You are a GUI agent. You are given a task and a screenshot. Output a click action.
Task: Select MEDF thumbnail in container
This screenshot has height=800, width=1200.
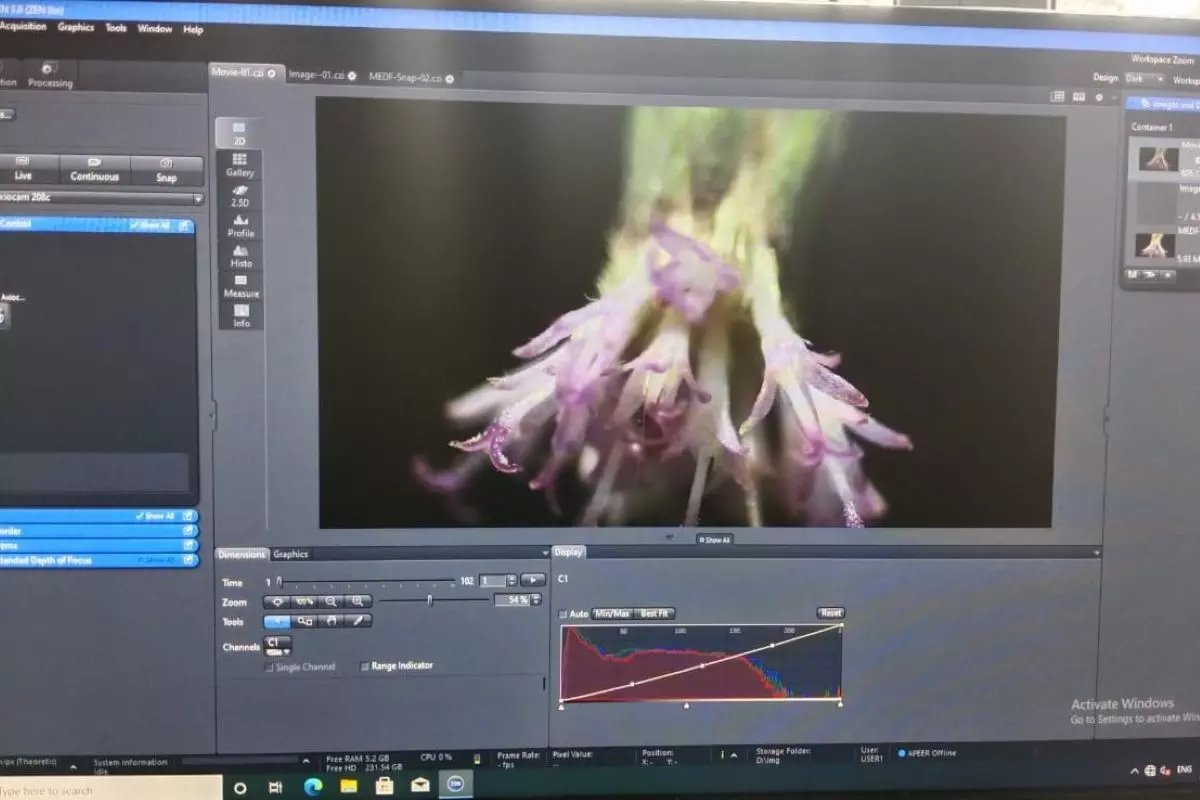[1155, 245]
